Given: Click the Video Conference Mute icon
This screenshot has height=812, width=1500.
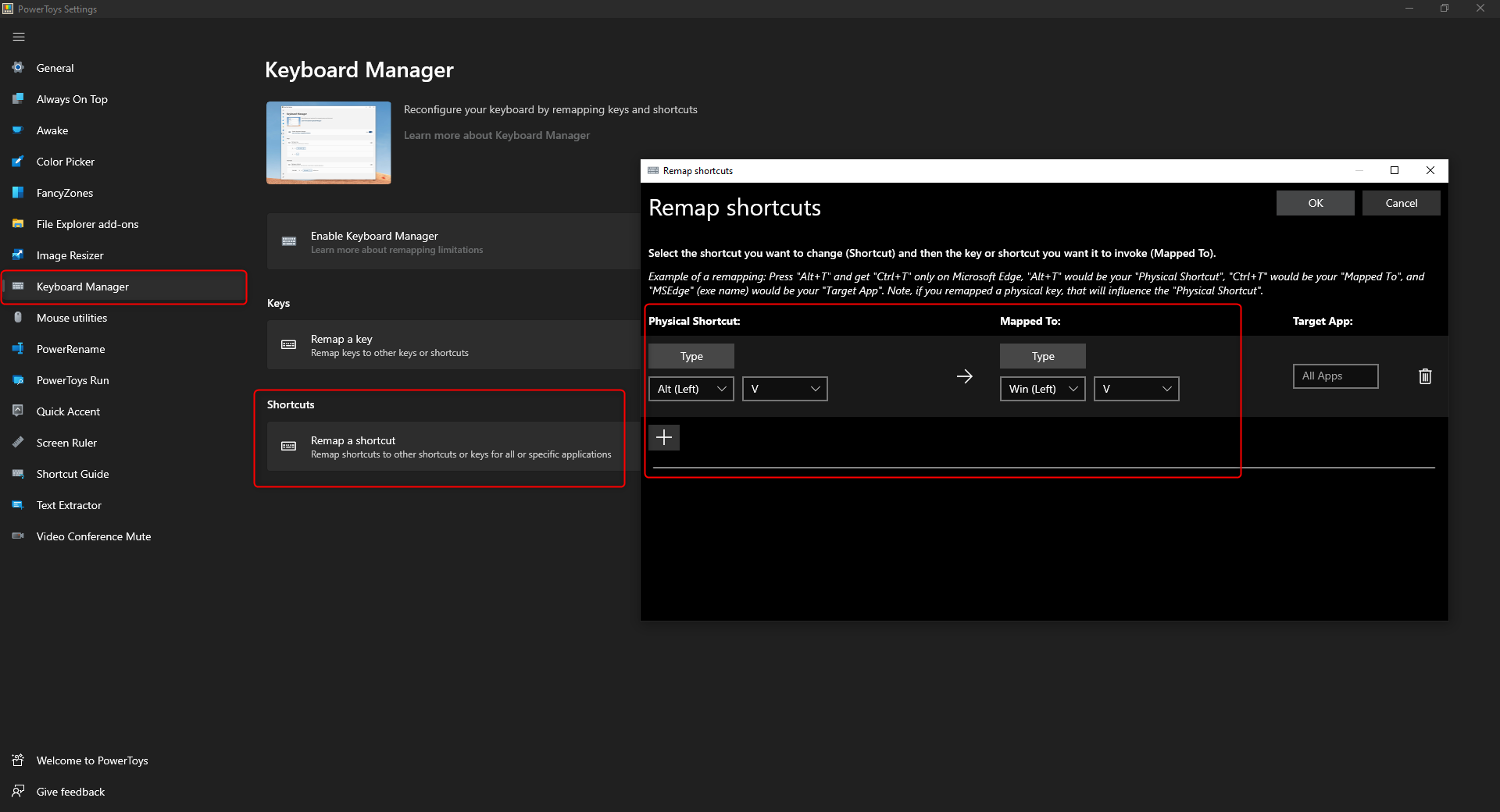Looking at the screenshot, I should (18, 536).
